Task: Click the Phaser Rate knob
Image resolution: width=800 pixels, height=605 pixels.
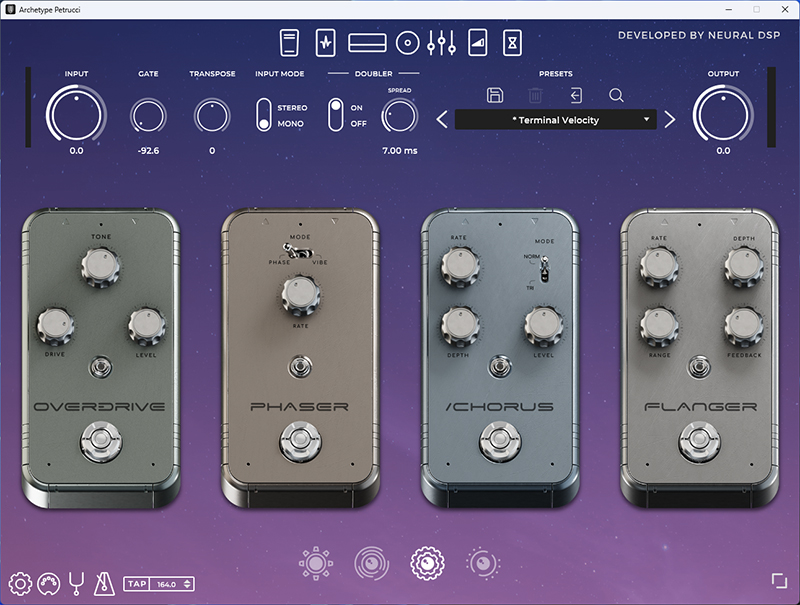Action: click(301, 295)
